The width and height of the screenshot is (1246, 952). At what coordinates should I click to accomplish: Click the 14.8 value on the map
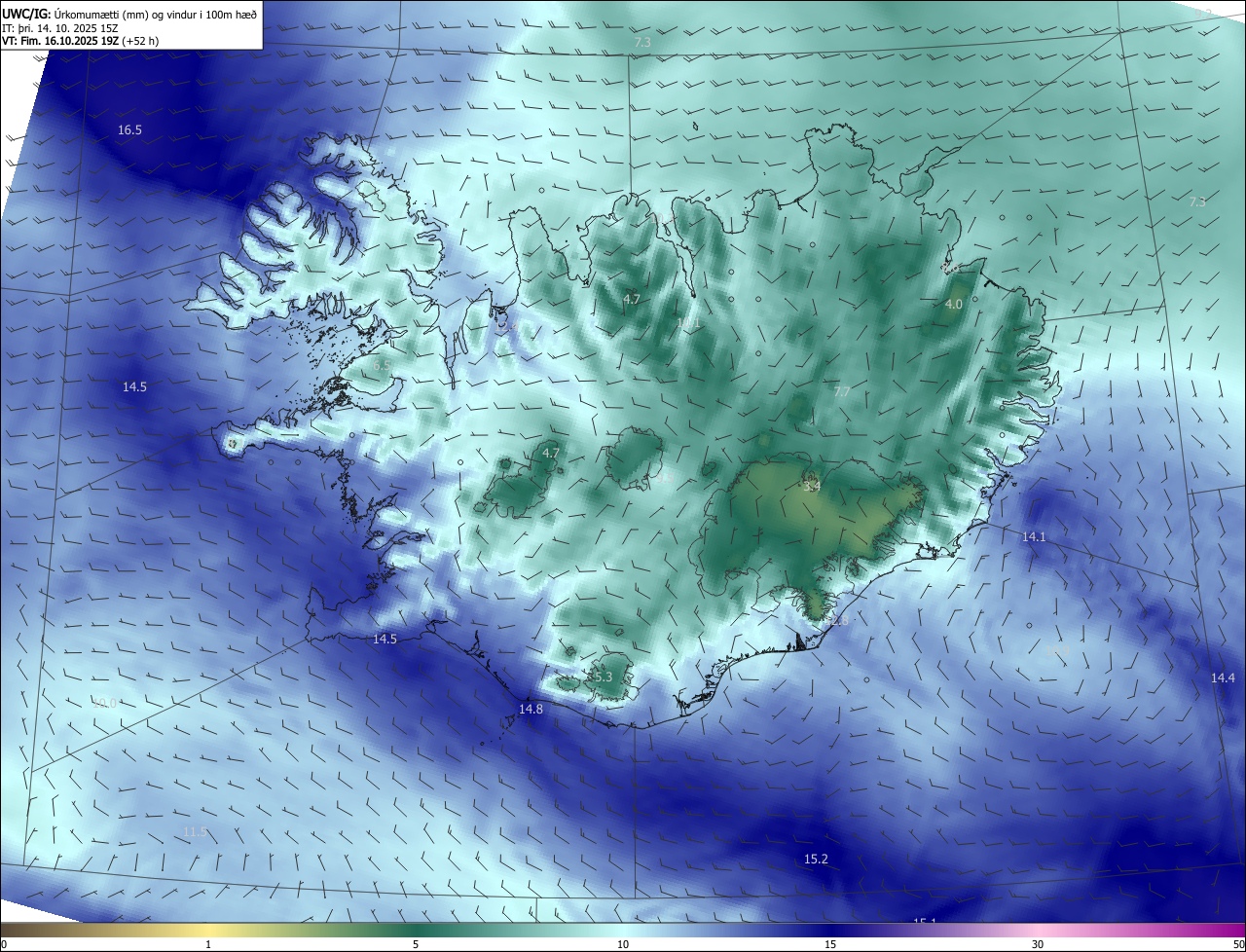531,710
